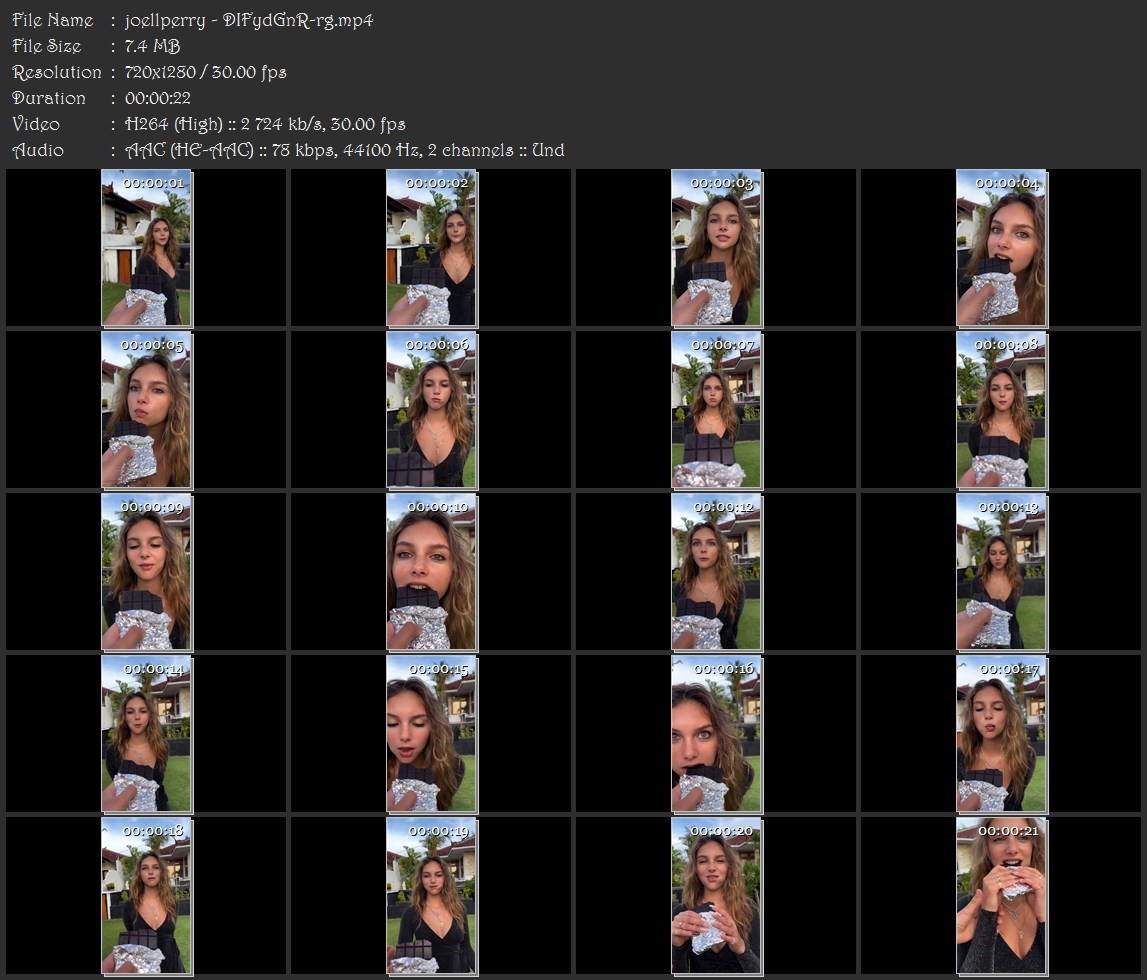Open the thumbnail stamped 00:00:17
The height and width of the screenshot is (980, 1147).
coord(1001,735)
